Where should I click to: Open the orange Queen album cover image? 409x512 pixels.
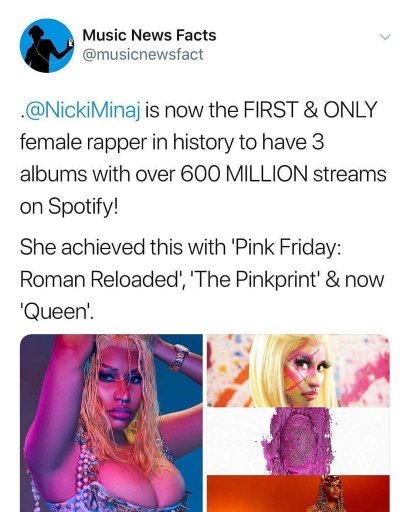(298, 494)
